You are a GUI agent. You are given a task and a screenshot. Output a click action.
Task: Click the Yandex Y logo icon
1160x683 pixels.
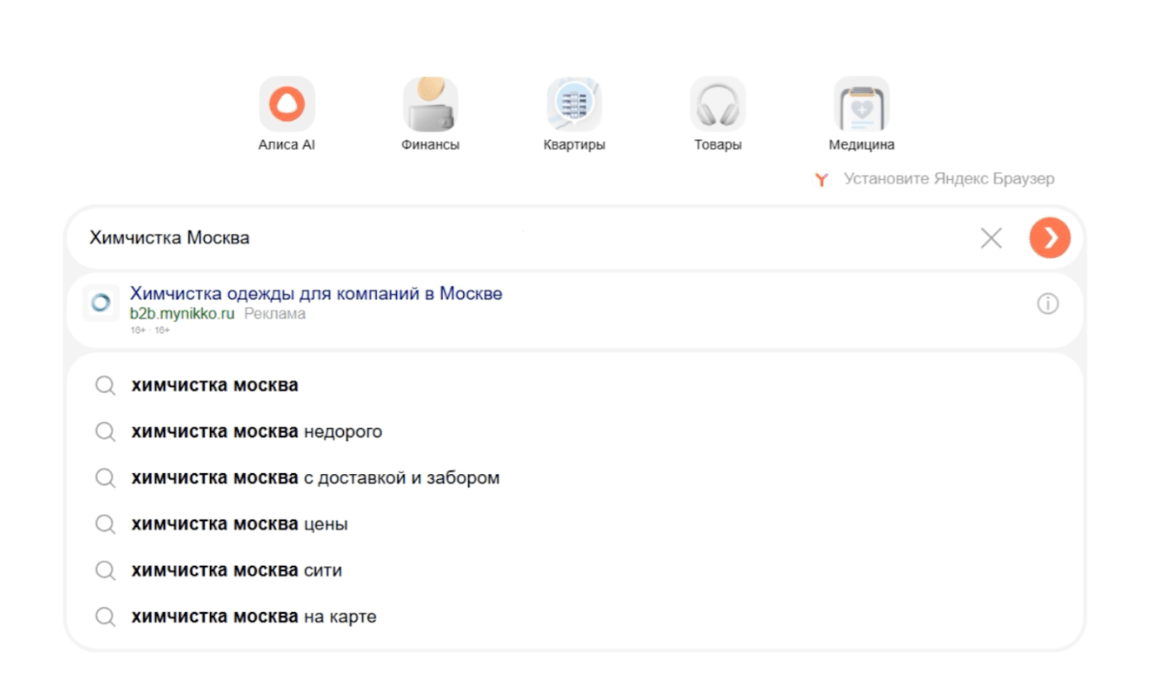click(821, 180)
